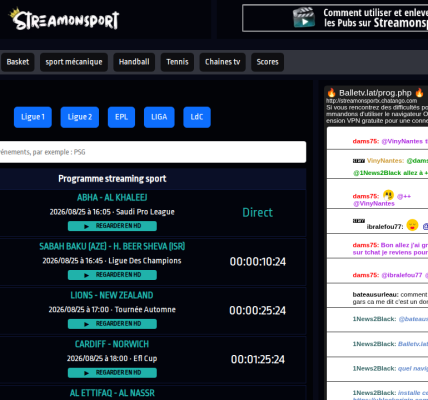
Task: Click the Efl Cup date line
Action: tap(112, 358)
